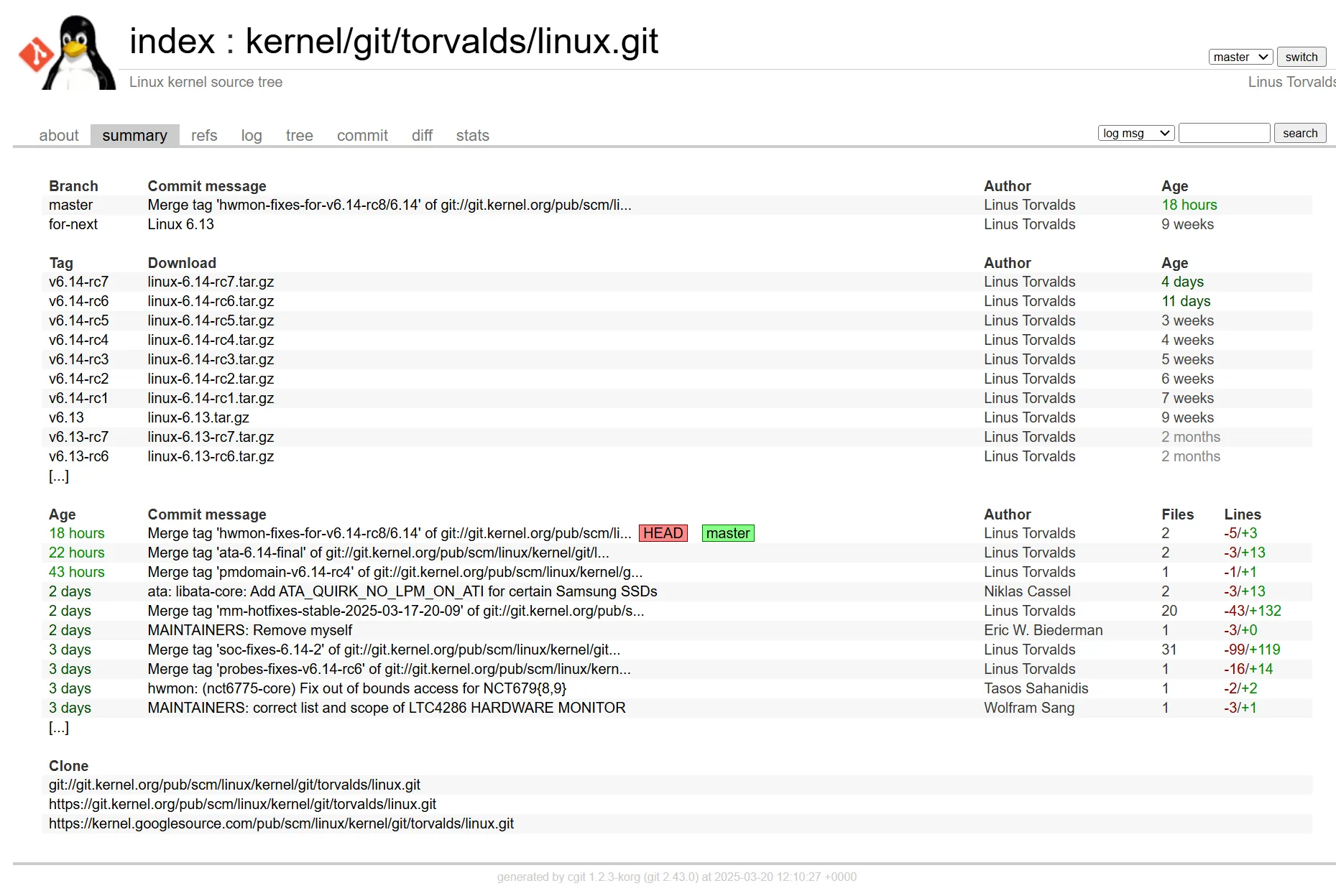The image size is (1336, 896).
Task: Open the branch selection dropdown showing master
Action: point(1240,56)
